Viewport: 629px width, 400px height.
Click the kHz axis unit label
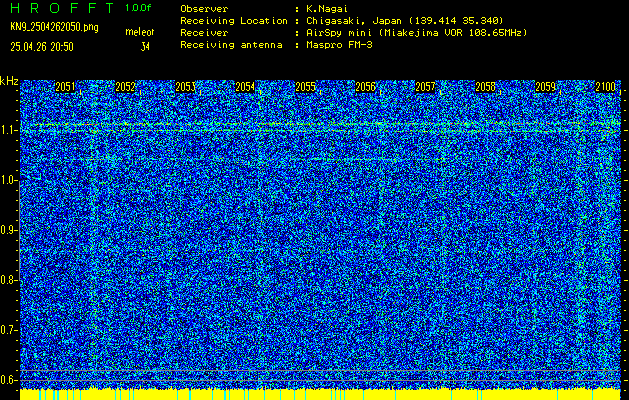pyautogui.click(x=9, y=81)
